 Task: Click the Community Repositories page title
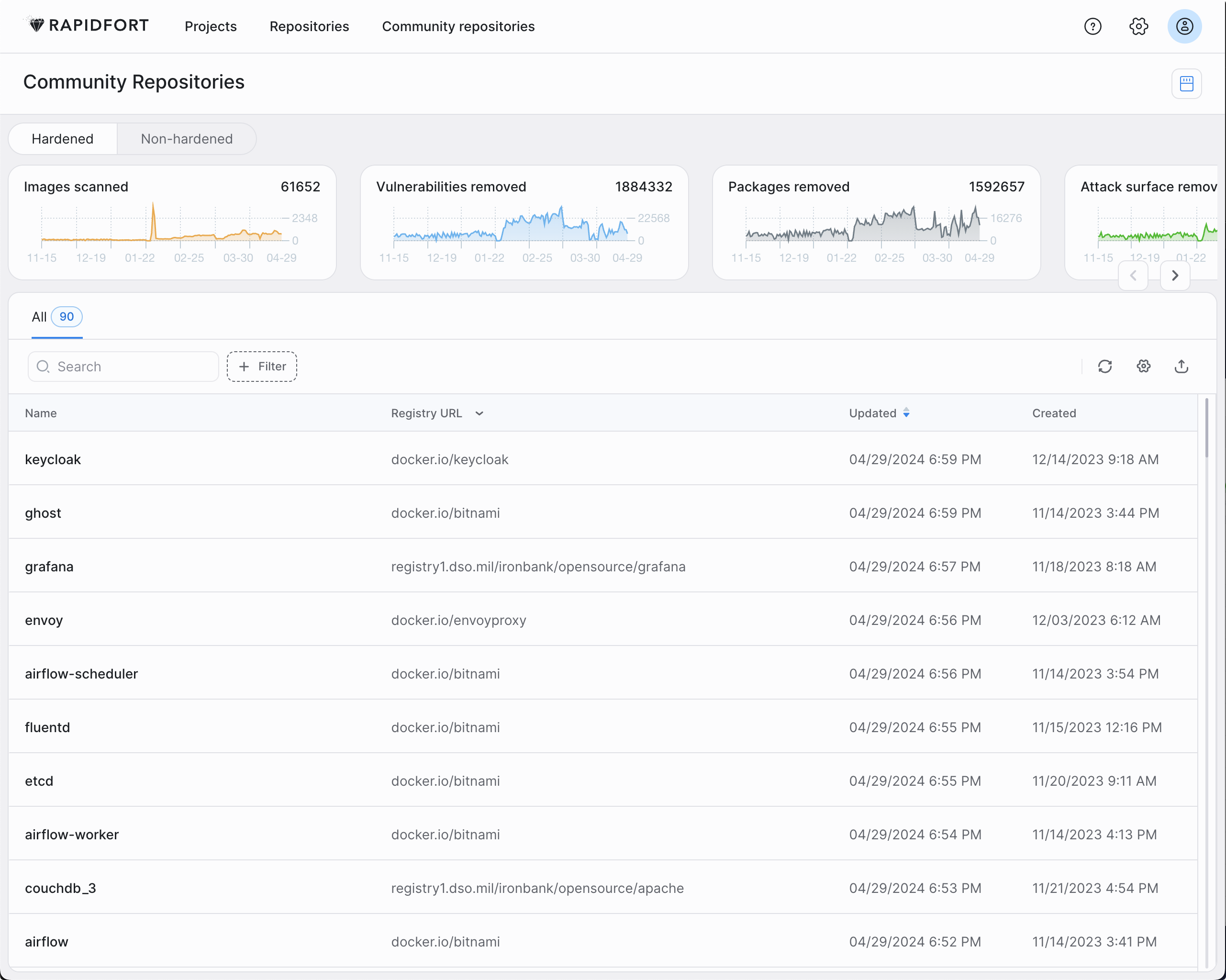click(x=134, y=82)
